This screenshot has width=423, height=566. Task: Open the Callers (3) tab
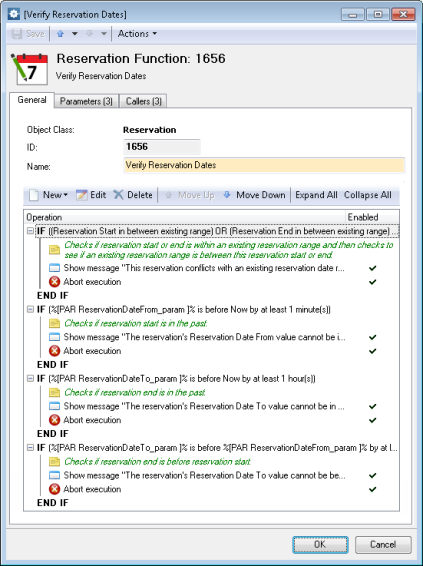coord(143,101)
